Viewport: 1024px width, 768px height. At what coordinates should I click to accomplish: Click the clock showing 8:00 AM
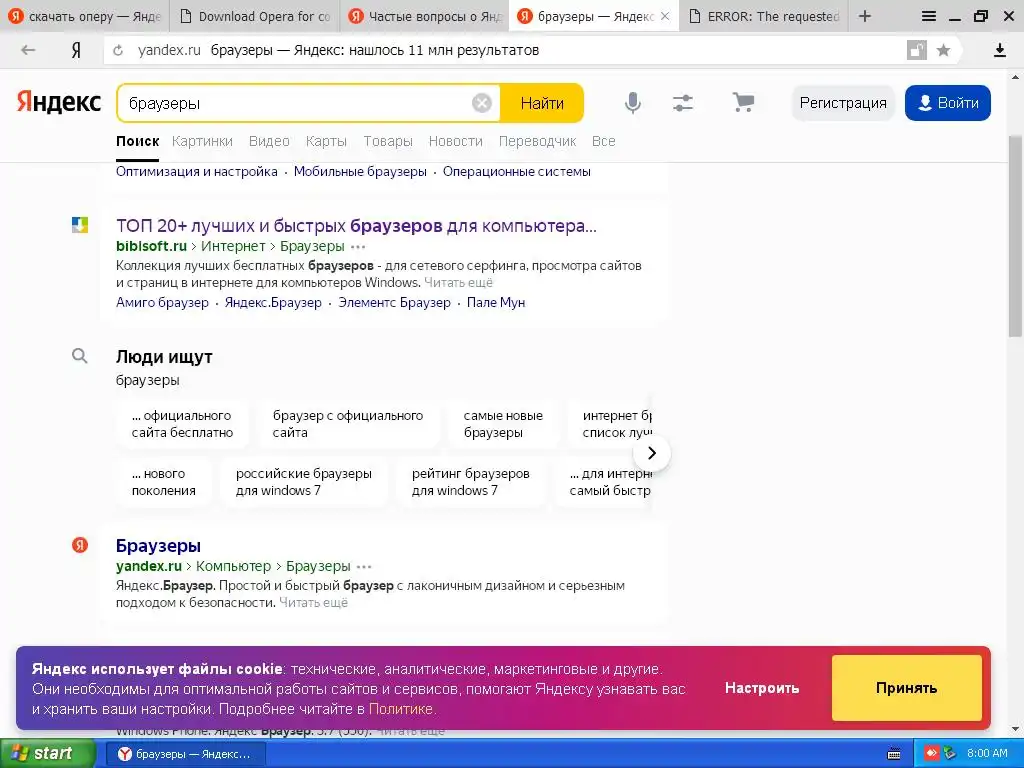987,754
